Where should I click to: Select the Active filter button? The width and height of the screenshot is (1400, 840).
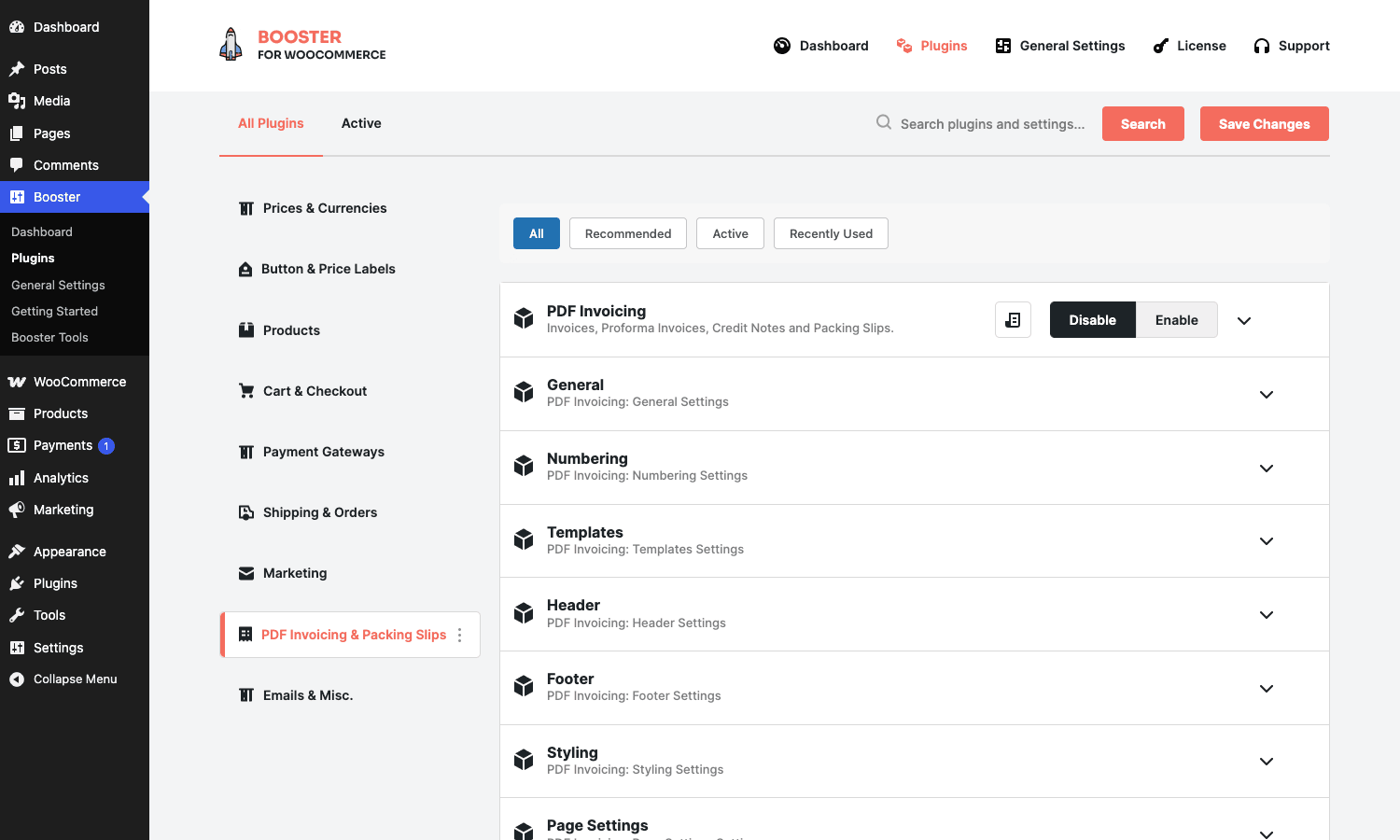[731, 233]
